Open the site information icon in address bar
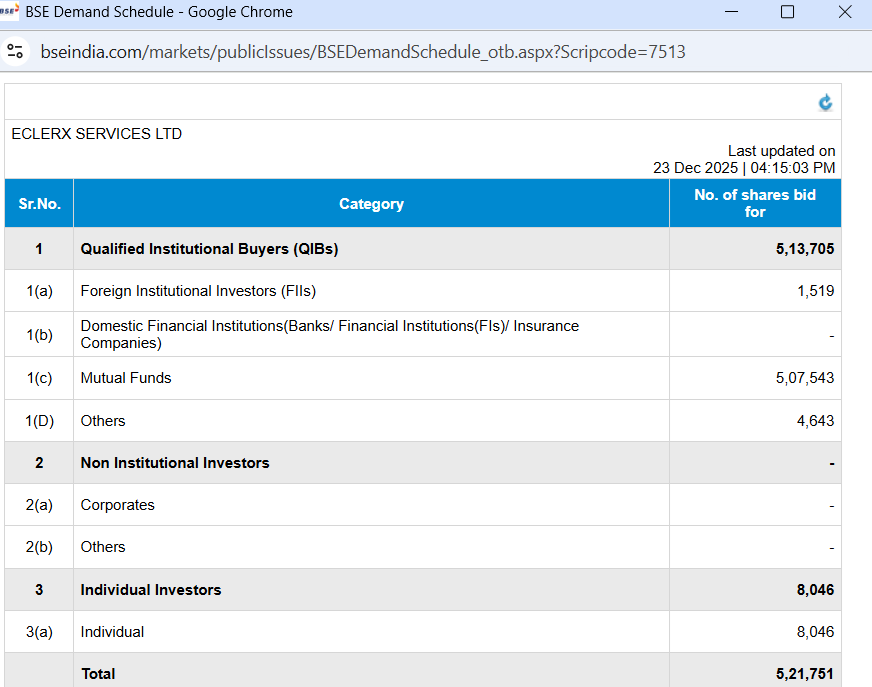The image size is (872, 687). [x=15, y=52]
